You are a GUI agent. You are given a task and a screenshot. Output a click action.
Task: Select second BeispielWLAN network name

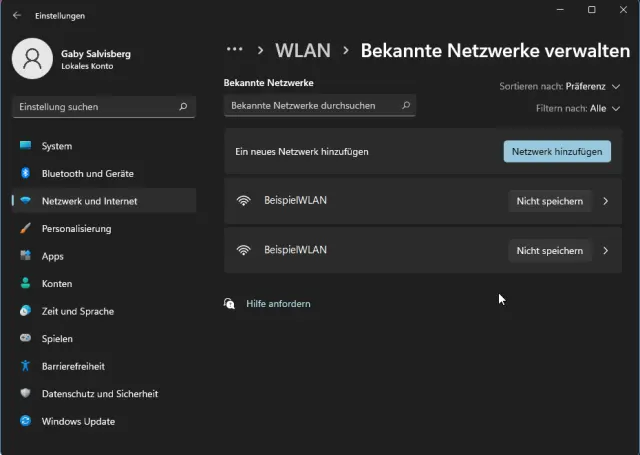(295, 250)
